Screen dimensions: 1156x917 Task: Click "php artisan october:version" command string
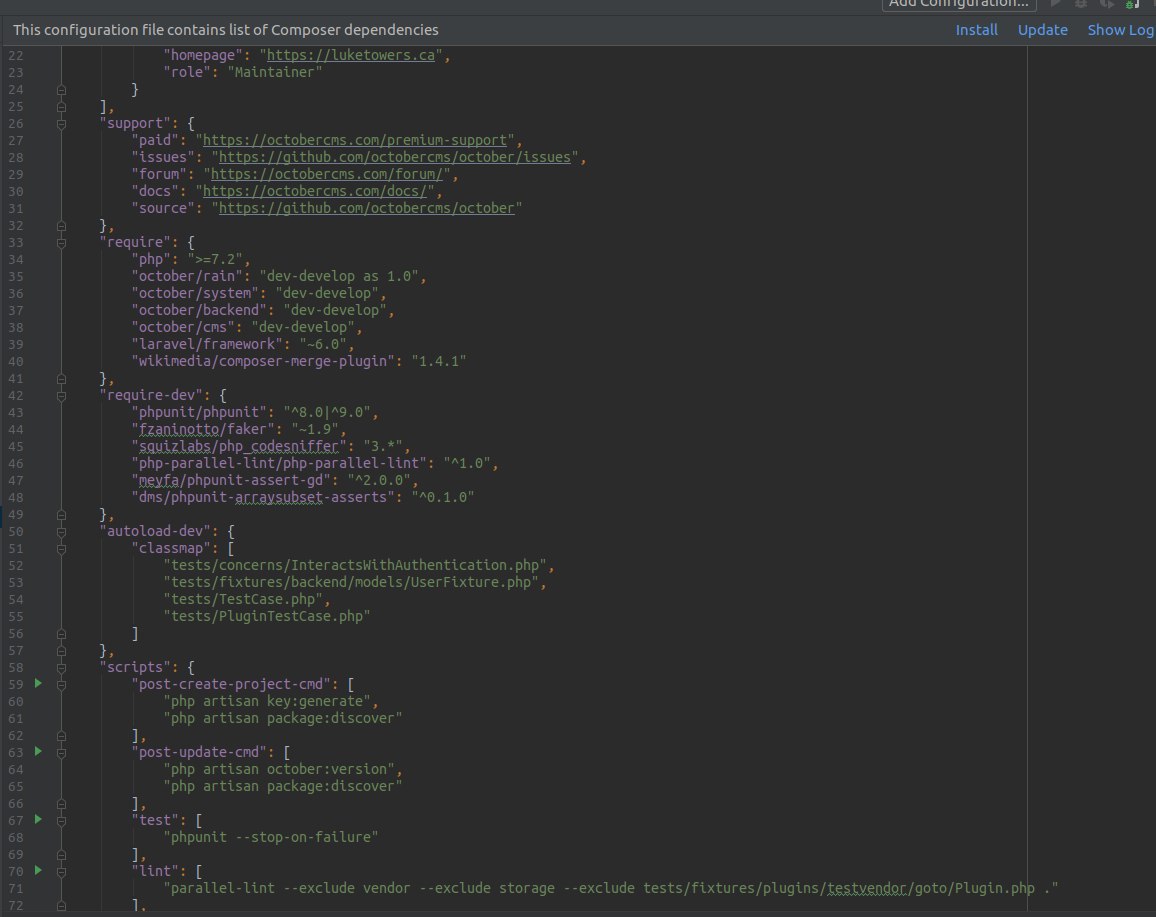point(279,769)
